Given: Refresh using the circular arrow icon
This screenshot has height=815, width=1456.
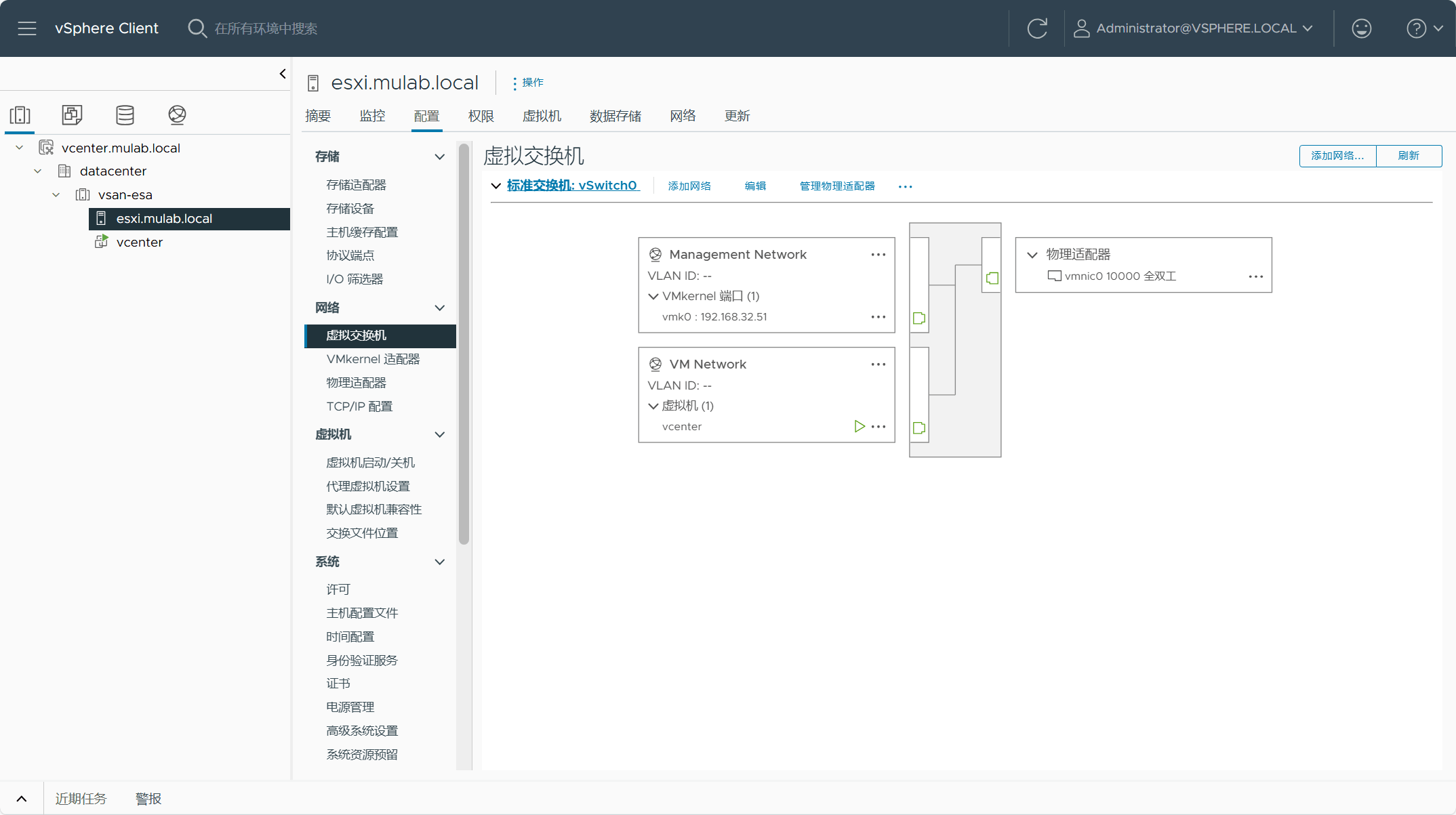Looking at the screenshot, I should click(x=1037, y=28).
